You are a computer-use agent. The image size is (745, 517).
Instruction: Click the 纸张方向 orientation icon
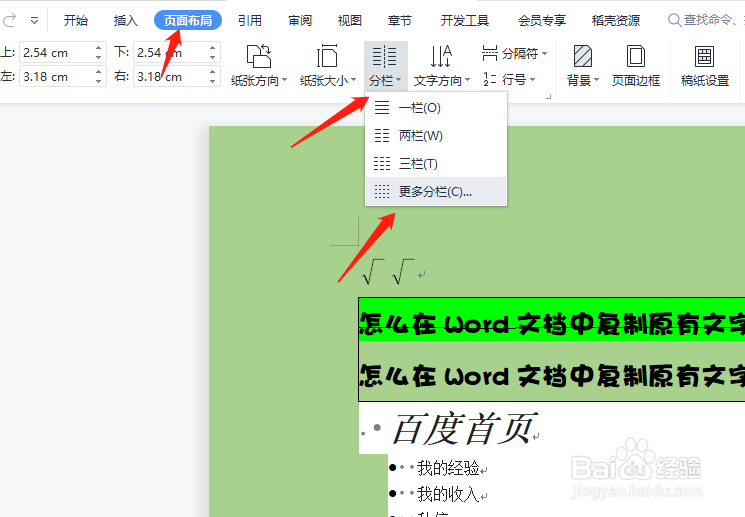tap(259, 56)
